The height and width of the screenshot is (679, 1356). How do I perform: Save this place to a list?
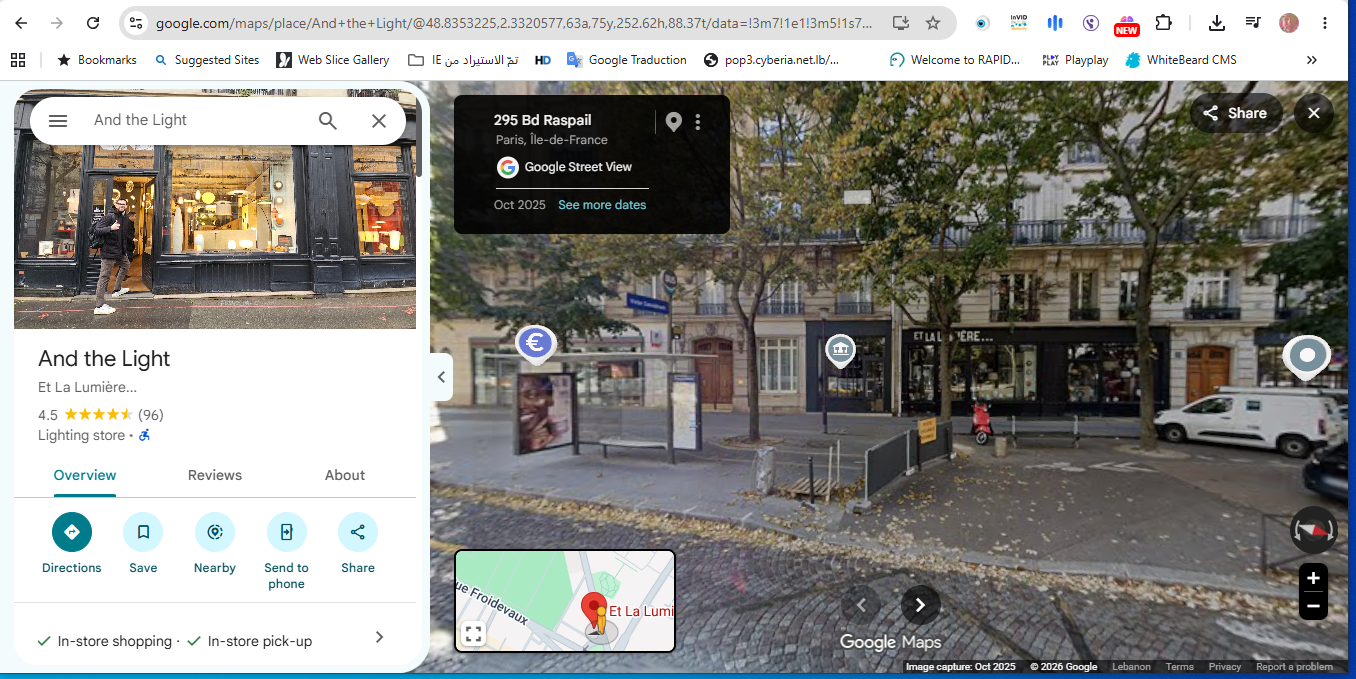tap(143, 532)
